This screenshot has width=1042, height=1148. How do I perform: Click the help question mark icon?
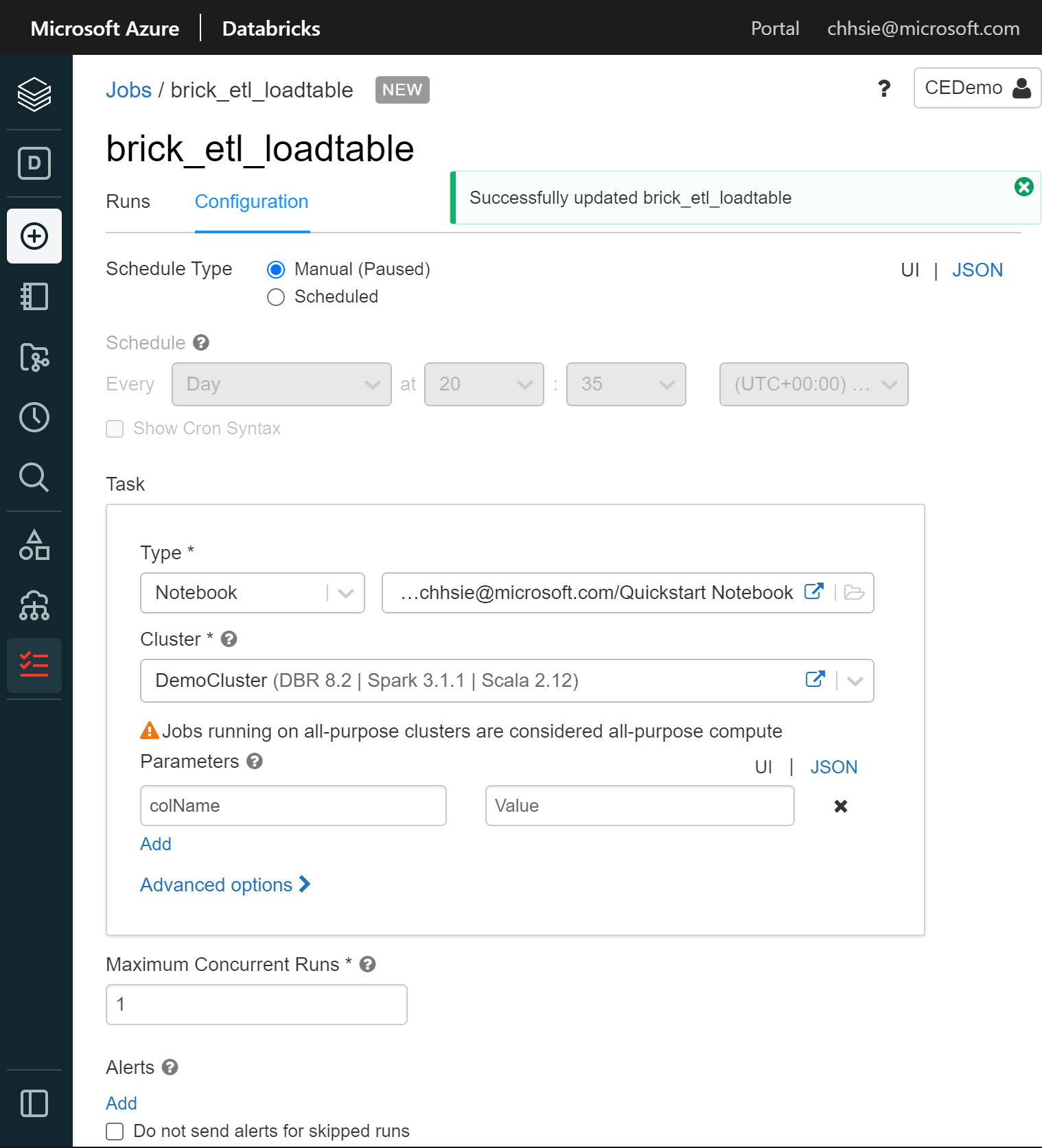[x=884, y=89]
